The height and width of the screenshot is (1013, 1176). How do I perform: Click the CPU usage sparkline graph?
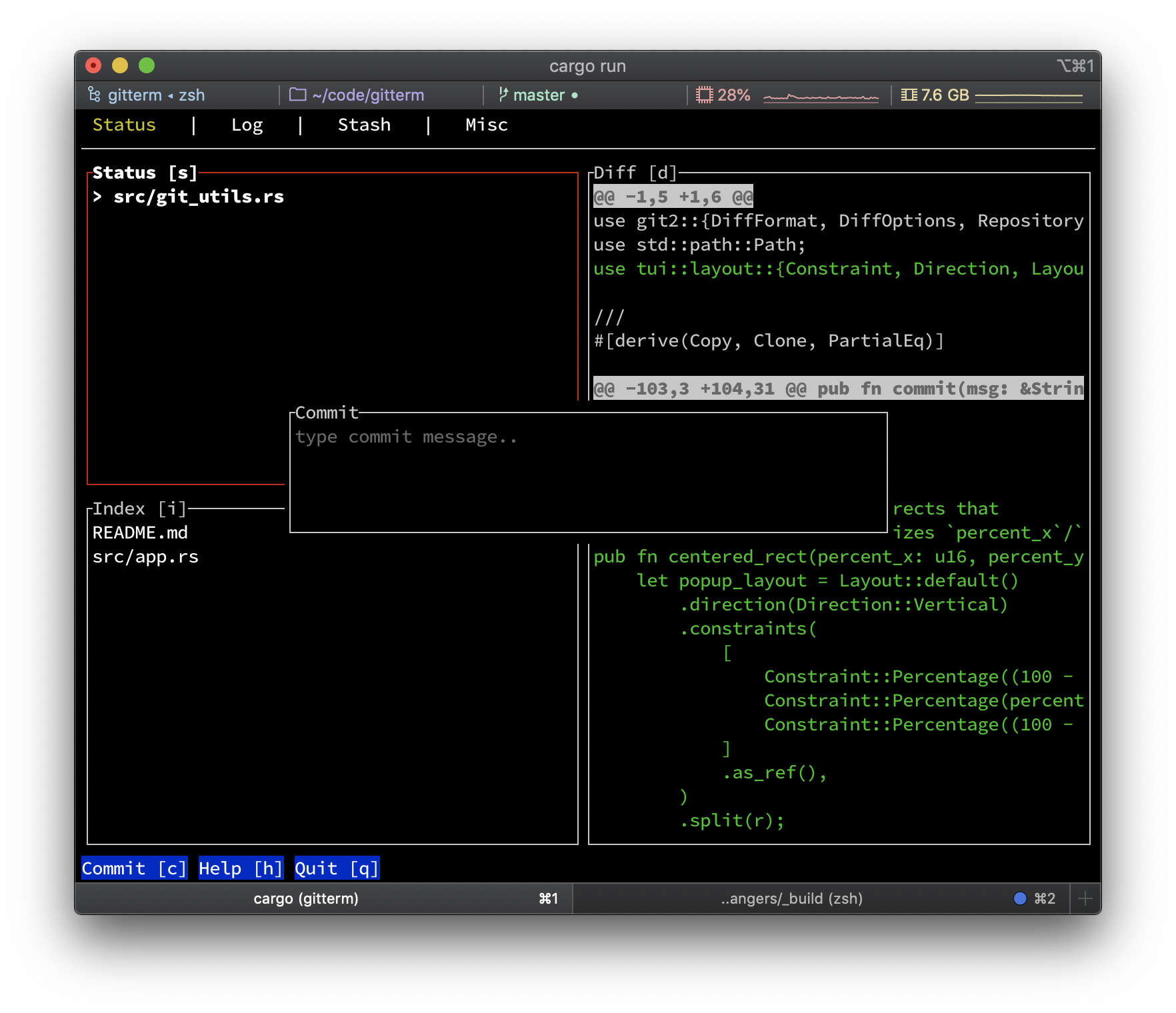click(x=821, y=97)
